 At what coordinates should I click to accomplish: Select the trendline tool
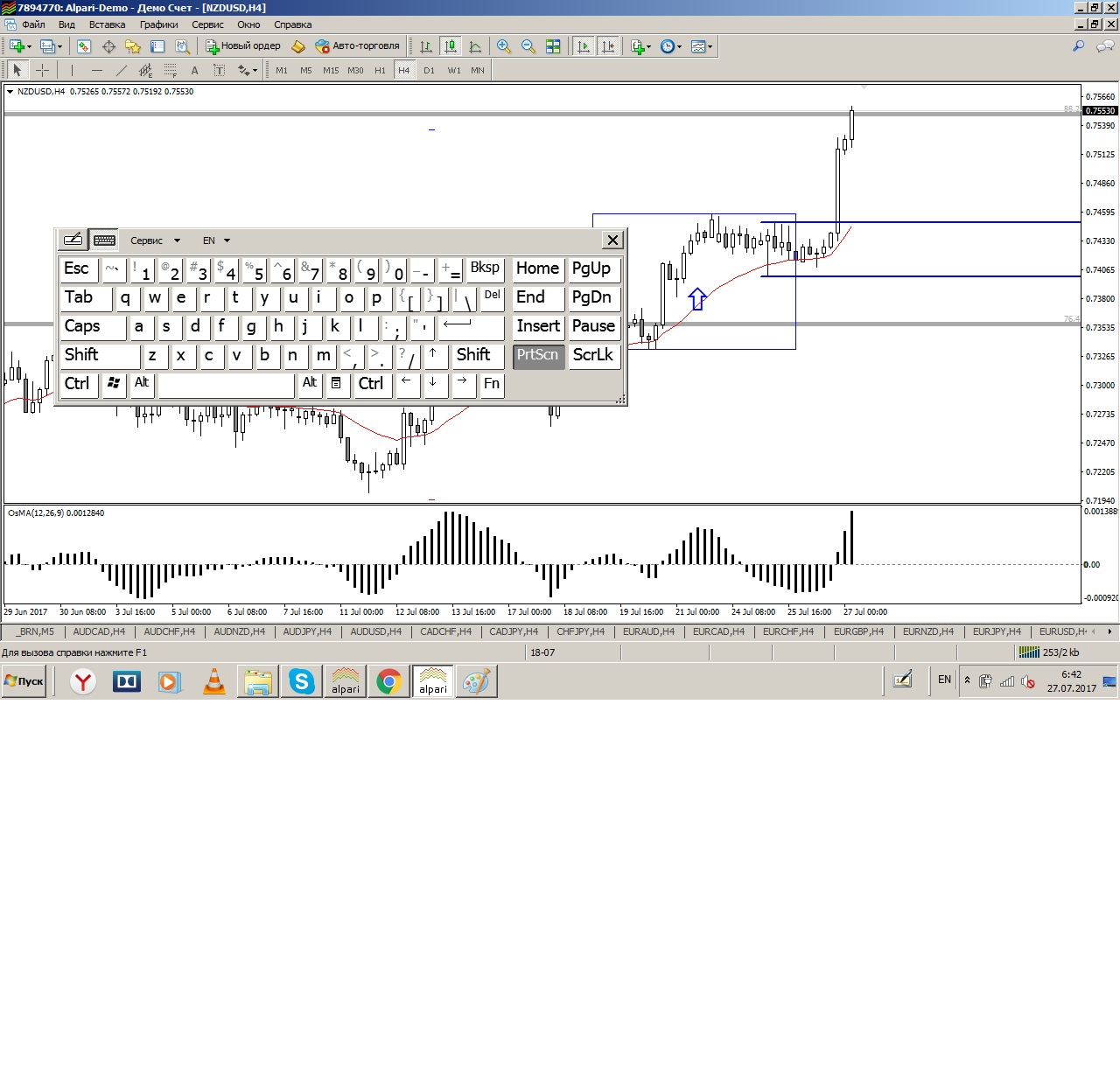click(121, 70)
